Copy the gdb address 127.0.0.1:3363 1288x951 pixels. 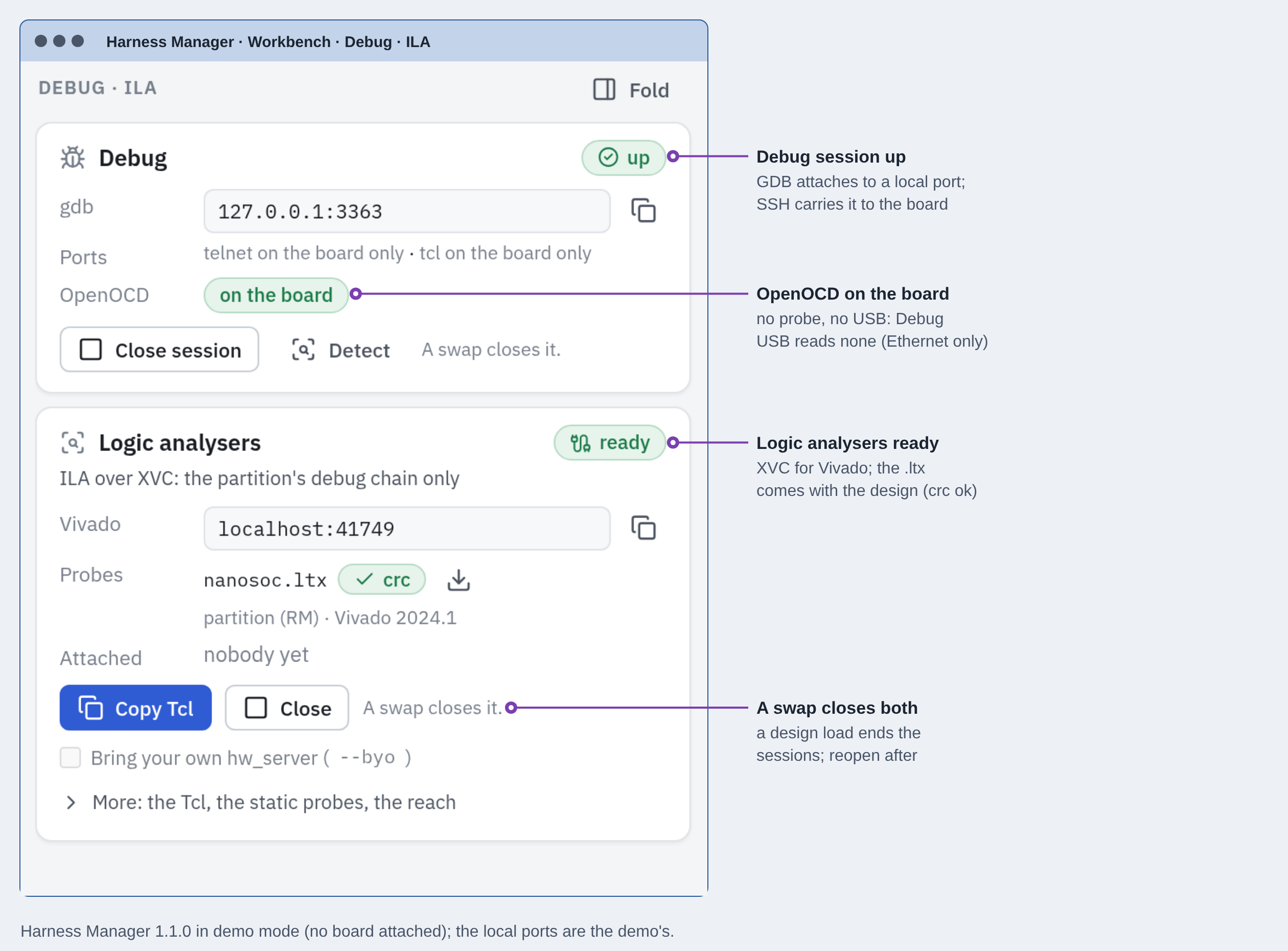tap(643, 211)
